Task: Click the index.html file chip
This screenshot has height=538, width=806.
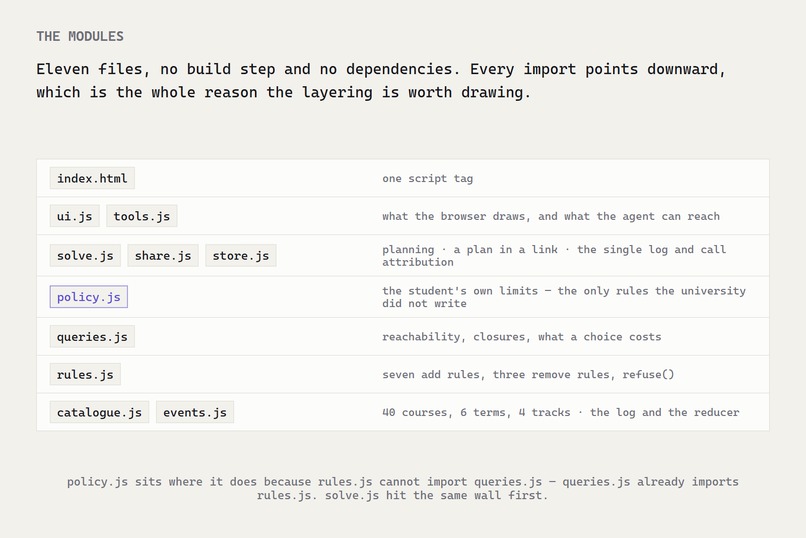Action: coord(92,178)
